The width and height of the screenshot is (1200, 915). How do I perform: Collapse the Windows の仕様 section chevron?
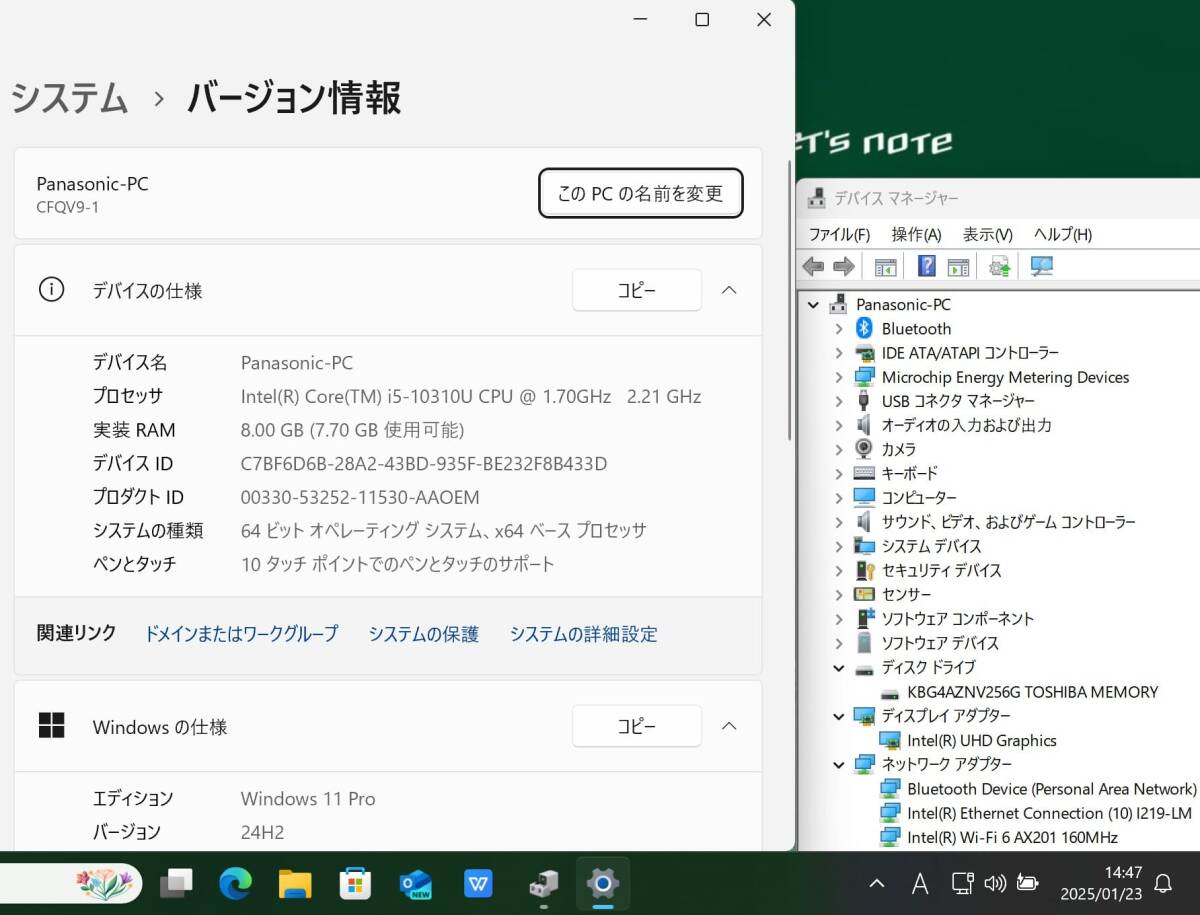coord(729,727)
